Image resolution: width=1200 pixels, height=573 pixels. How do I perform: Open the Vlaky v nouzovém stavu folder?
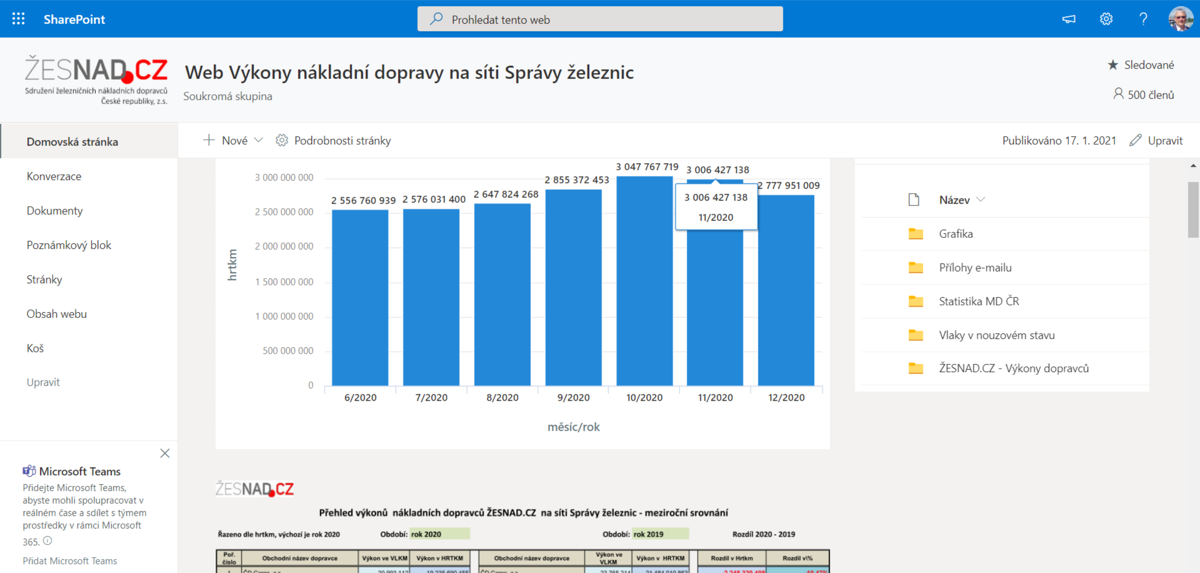(997, 335)
